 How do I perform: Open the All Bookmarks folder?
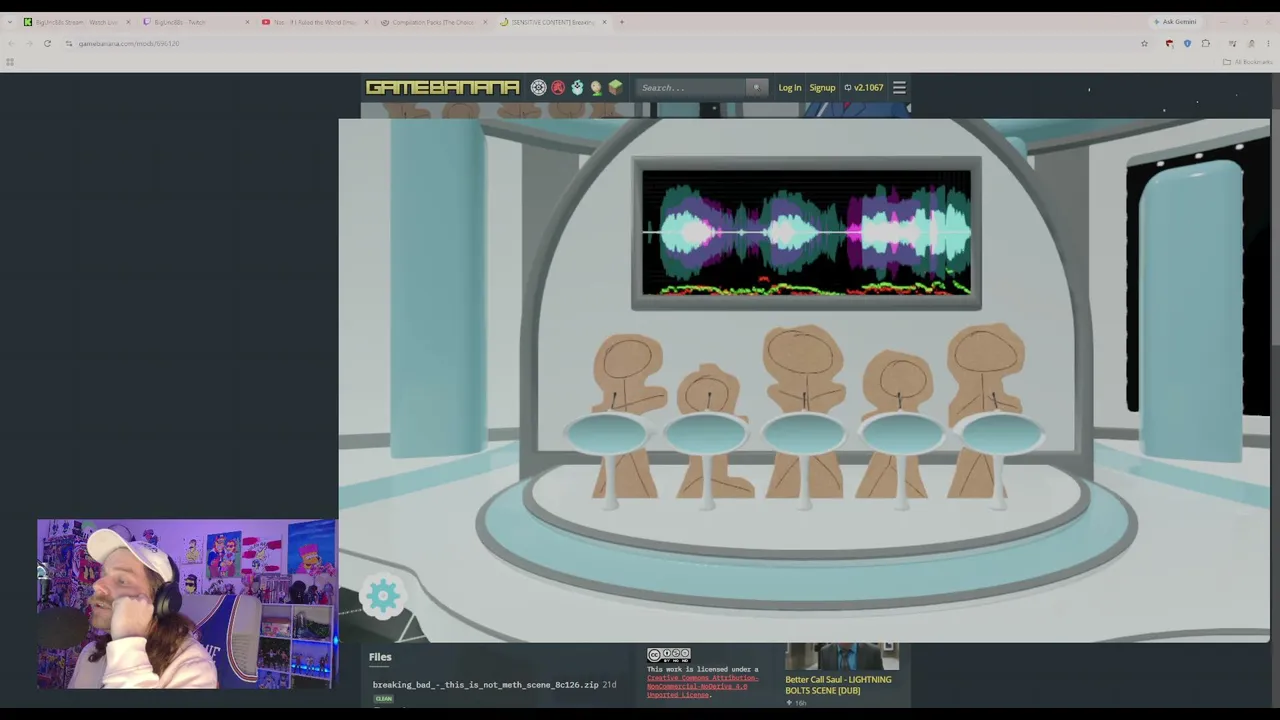tap(1247, 62)
